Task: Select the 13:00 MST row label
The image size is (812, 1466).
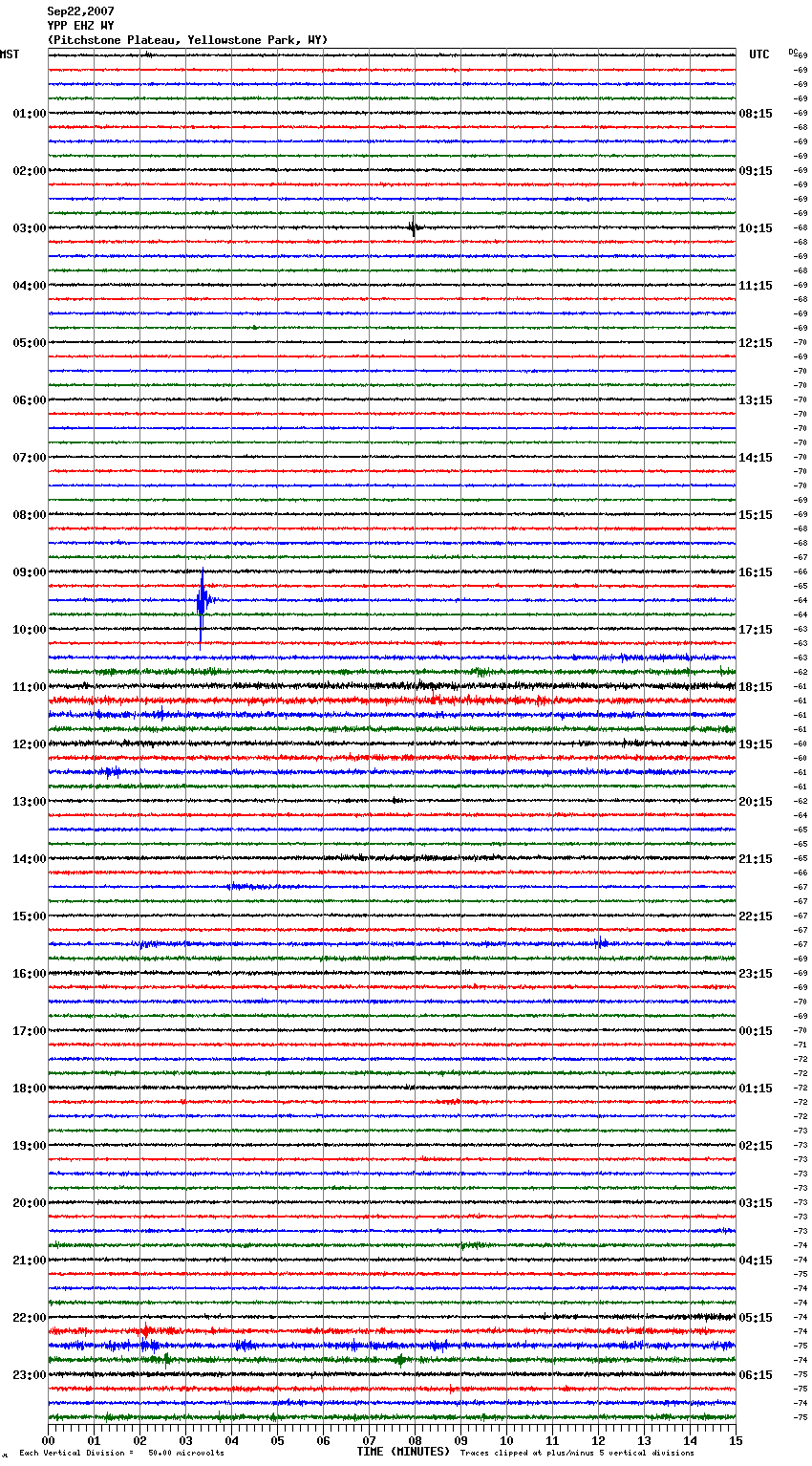Action: (x=30, y=802)
